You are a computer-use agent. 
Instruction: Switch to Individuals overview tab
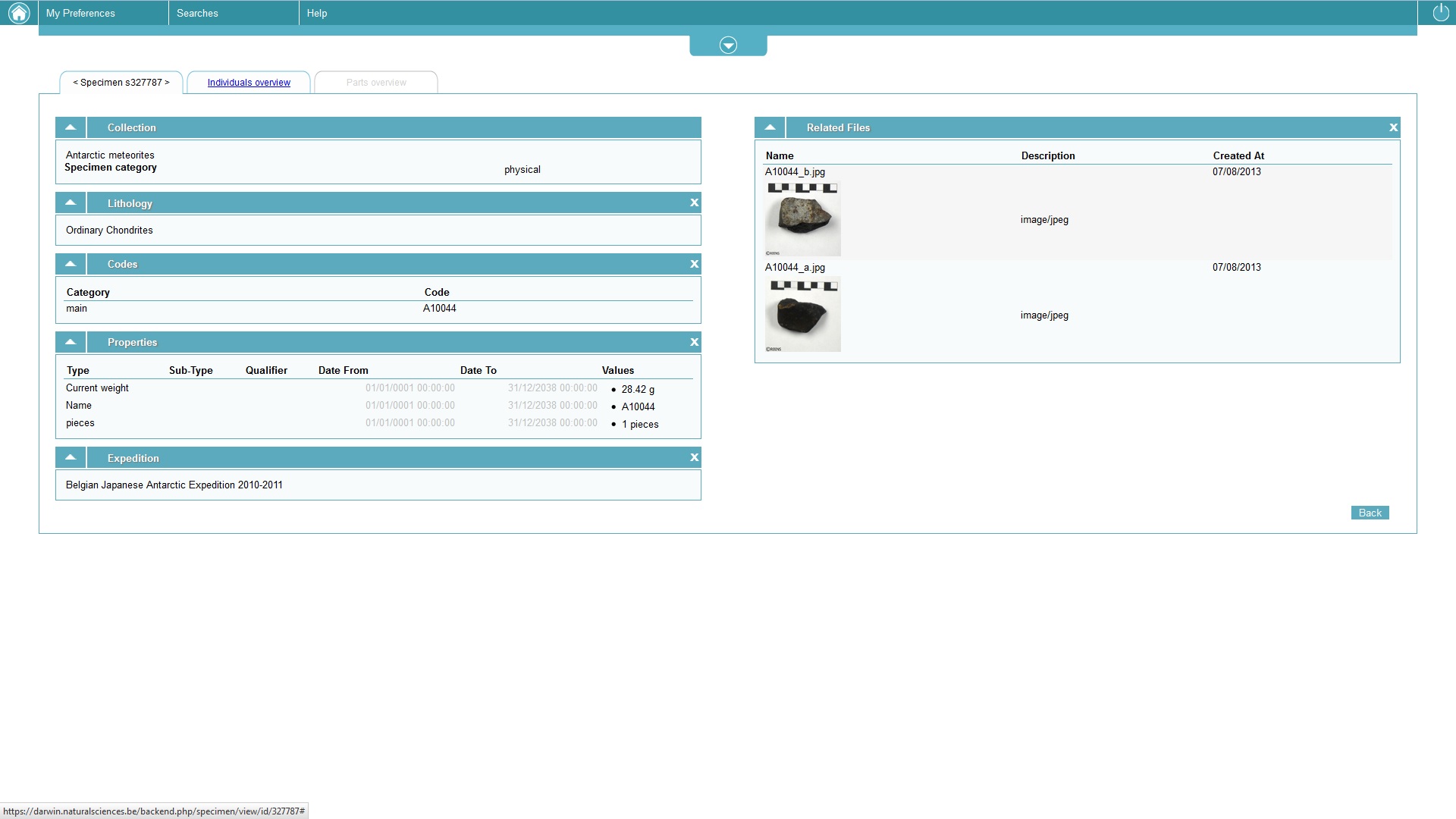click(x=249, y=83)
